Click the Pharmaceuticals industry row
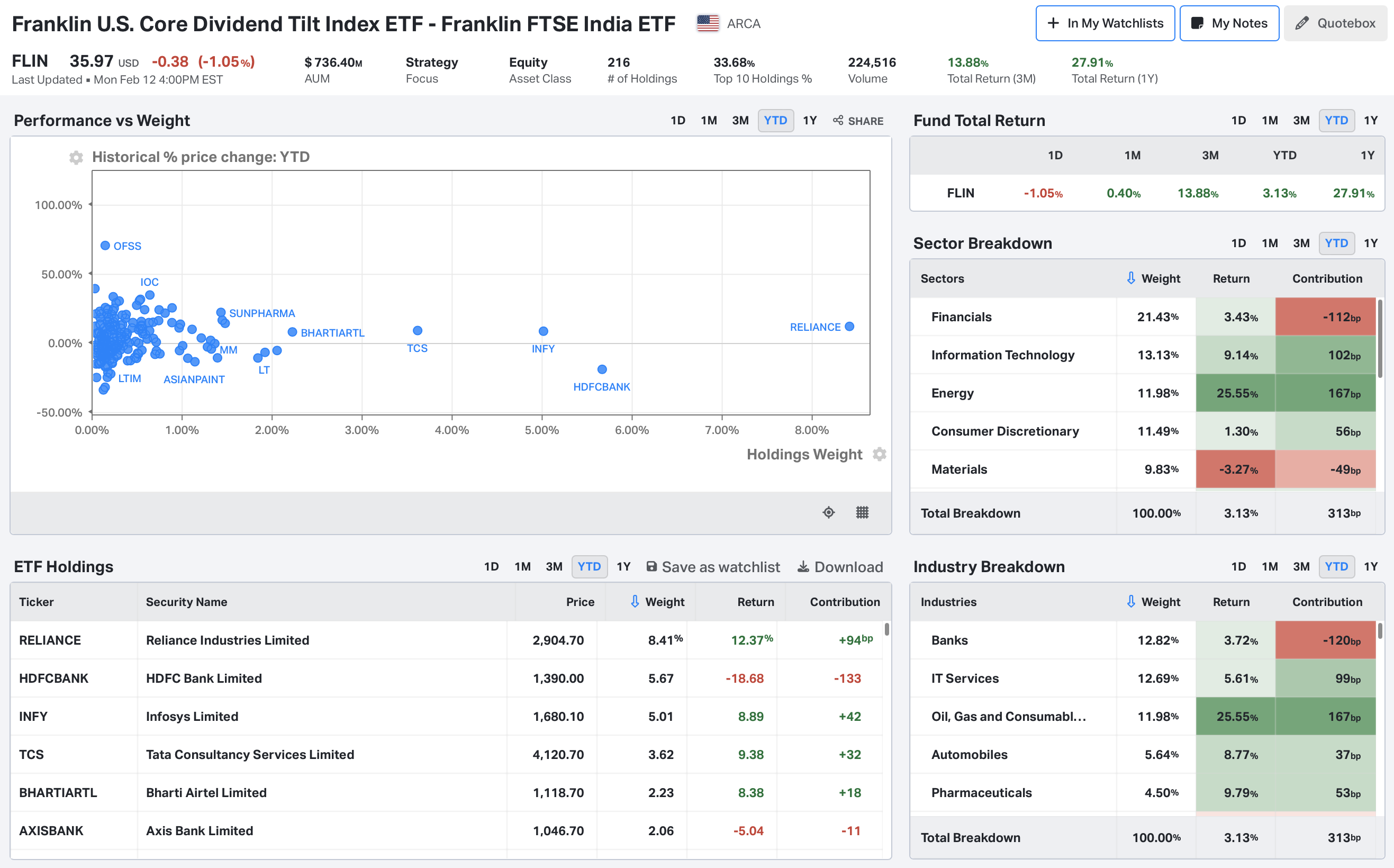 coord(1143,792)
